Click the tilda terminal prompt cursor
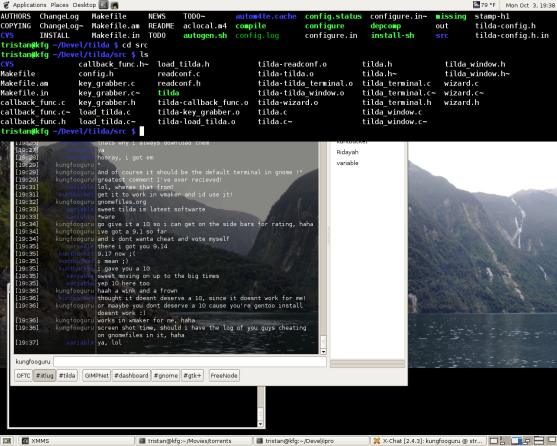The width and height of the screenshot is (557, 446). tap(142, 131)
